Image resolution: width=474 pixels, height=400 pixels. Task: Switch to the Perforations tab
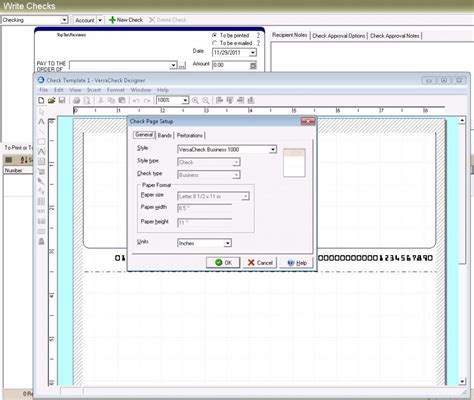(190, 135)
